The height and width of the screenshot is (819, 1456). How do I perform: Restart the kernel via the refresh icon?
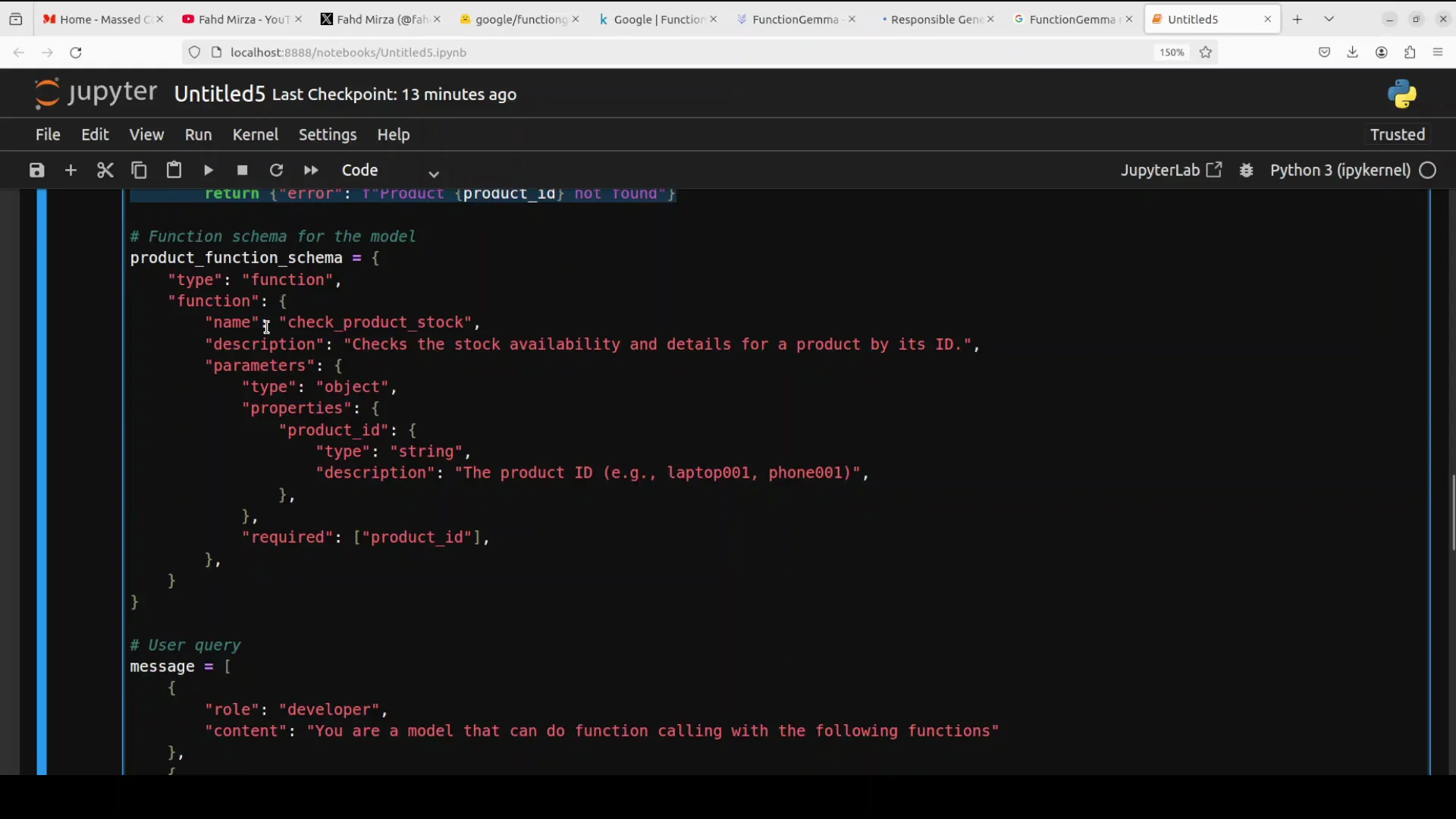276,170
